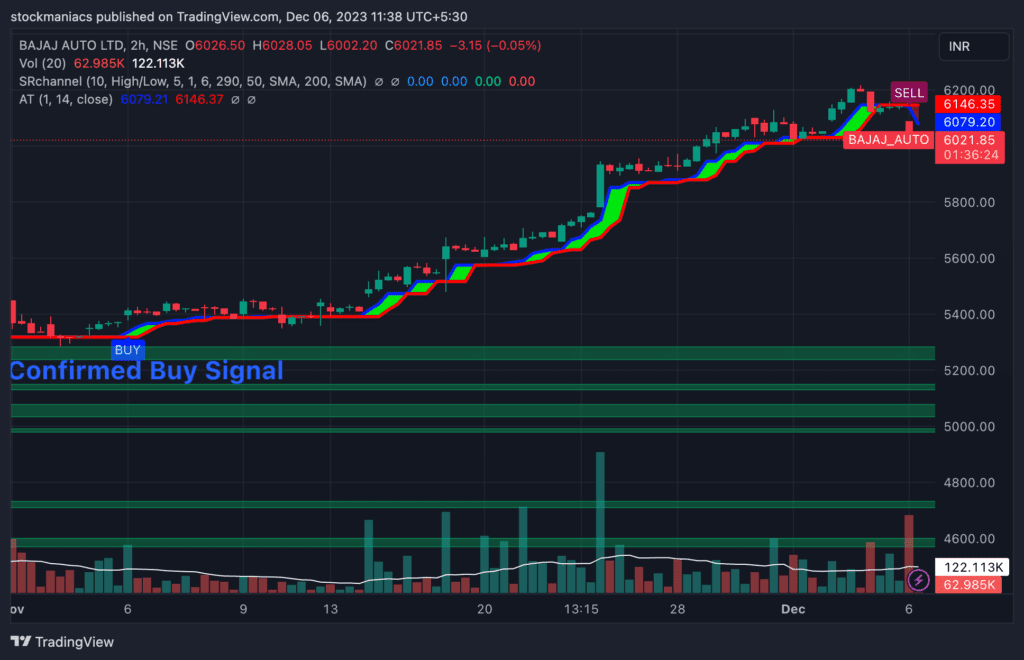Click the BAJAJ AUTO LTD symbol title

[72, 46]
